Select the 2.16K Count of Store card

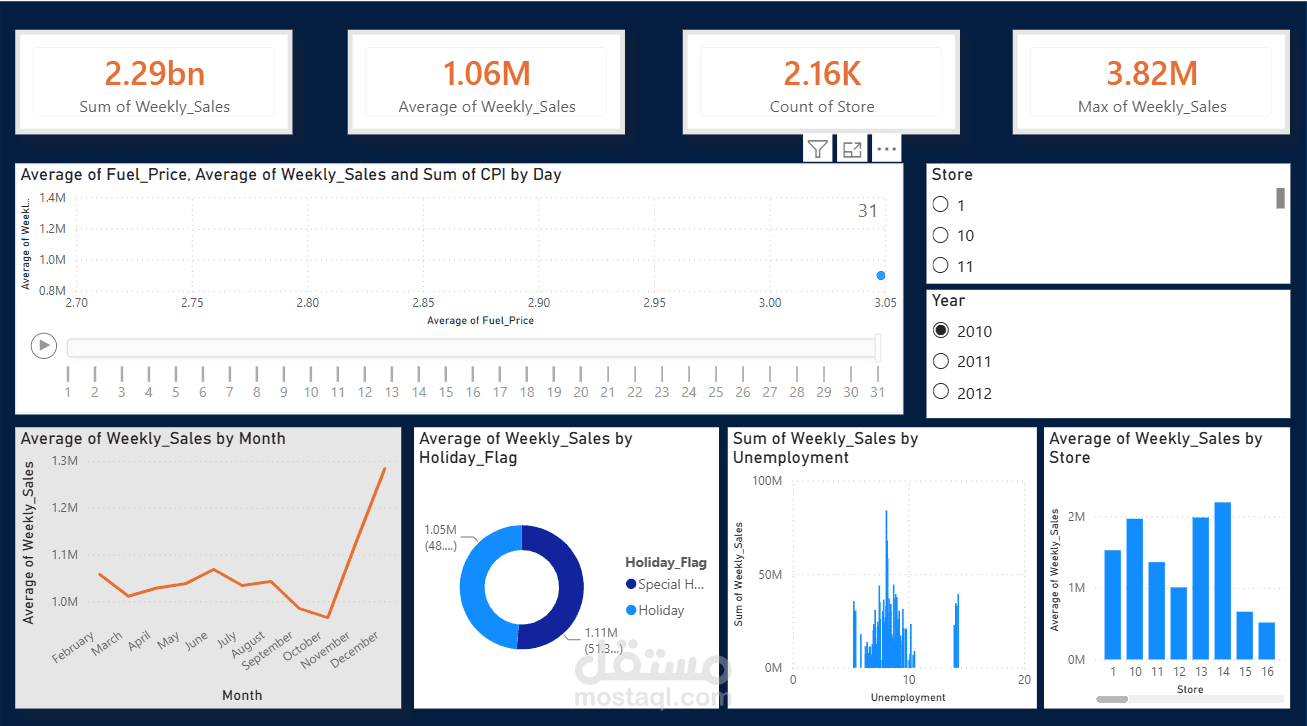point(822,82)
